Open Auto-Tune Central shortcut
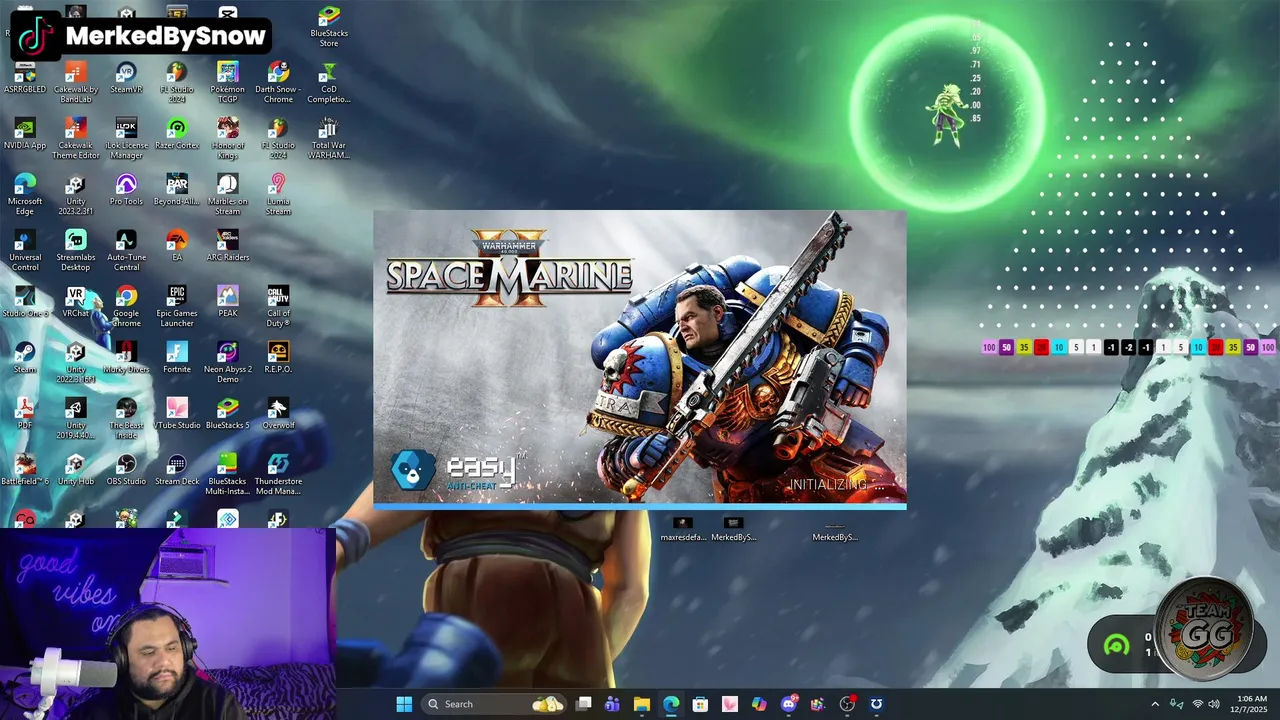This screenshot has height=720, width=1280. pyautogui.click(x=126, y=251)
